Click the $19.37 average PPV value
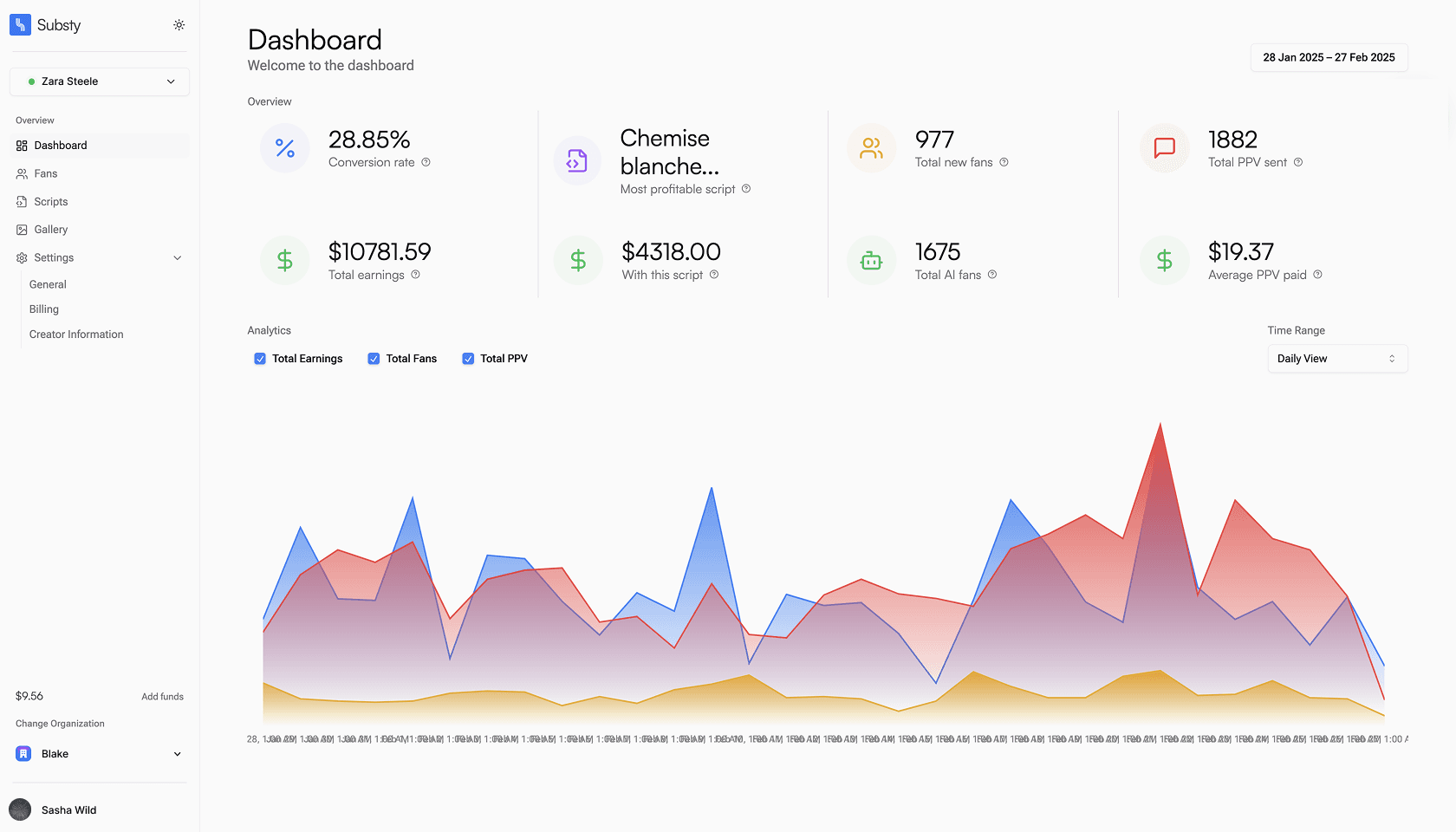 click(x=1241, y=252)
